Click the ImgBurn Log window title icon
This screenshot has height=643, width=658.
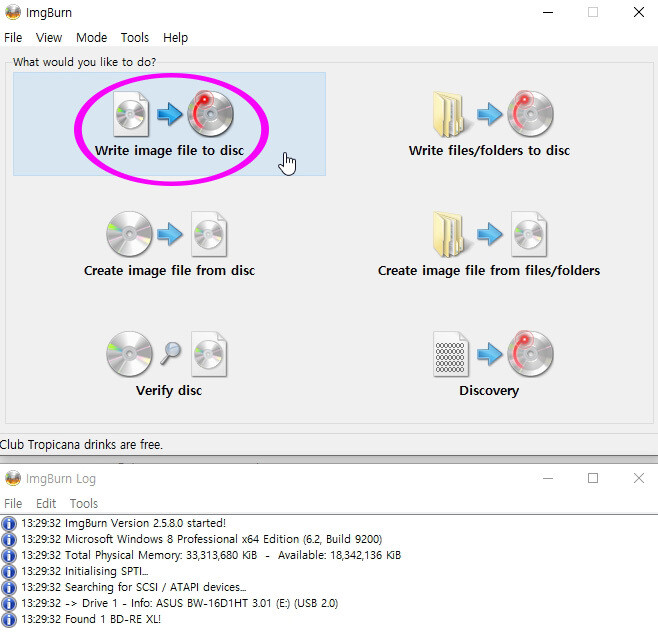point(13,478)
